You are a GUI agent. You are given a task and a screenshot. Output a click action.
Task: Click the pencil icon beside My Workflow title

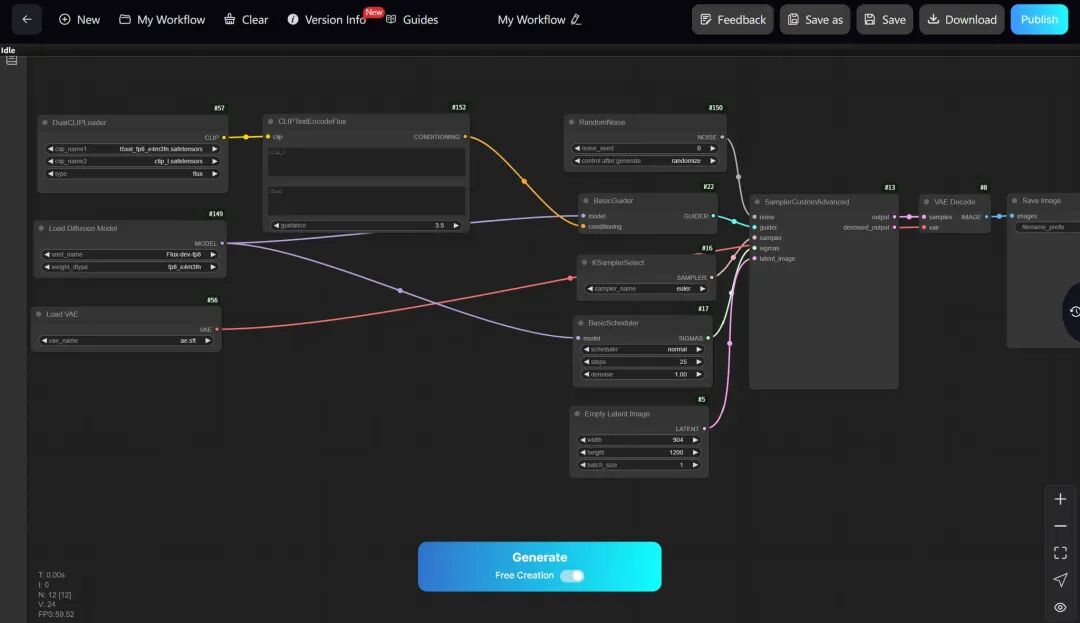576,19
